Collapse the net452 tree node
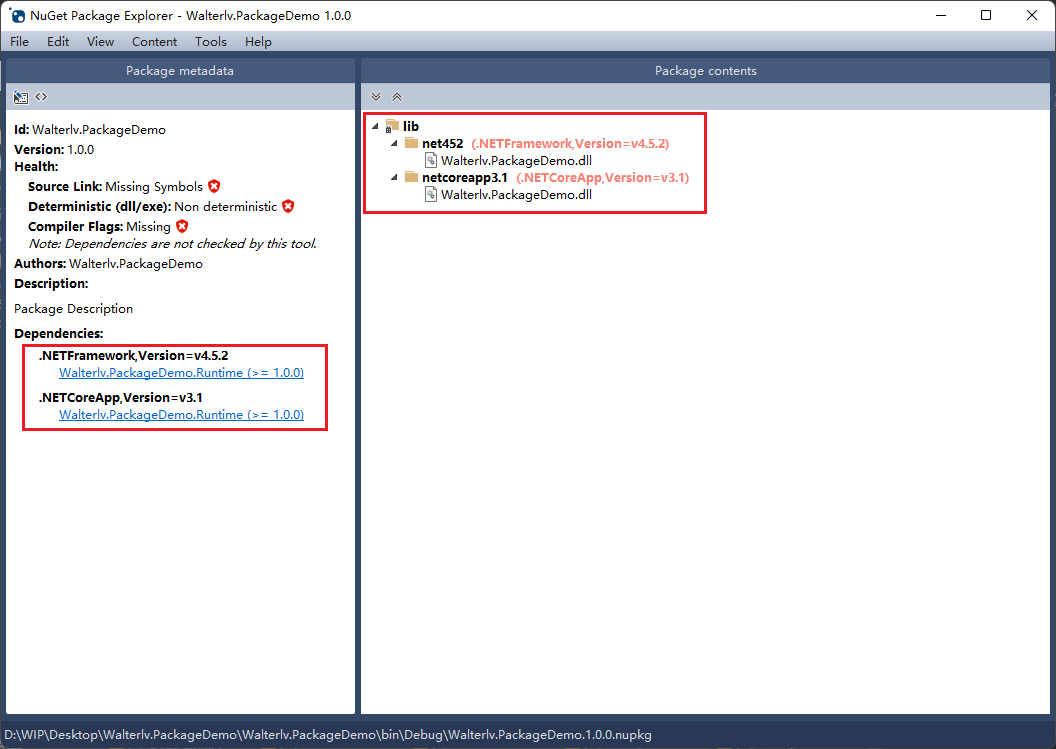The image size is (1056, 749). pyautogui.click(x=393, y=143)
